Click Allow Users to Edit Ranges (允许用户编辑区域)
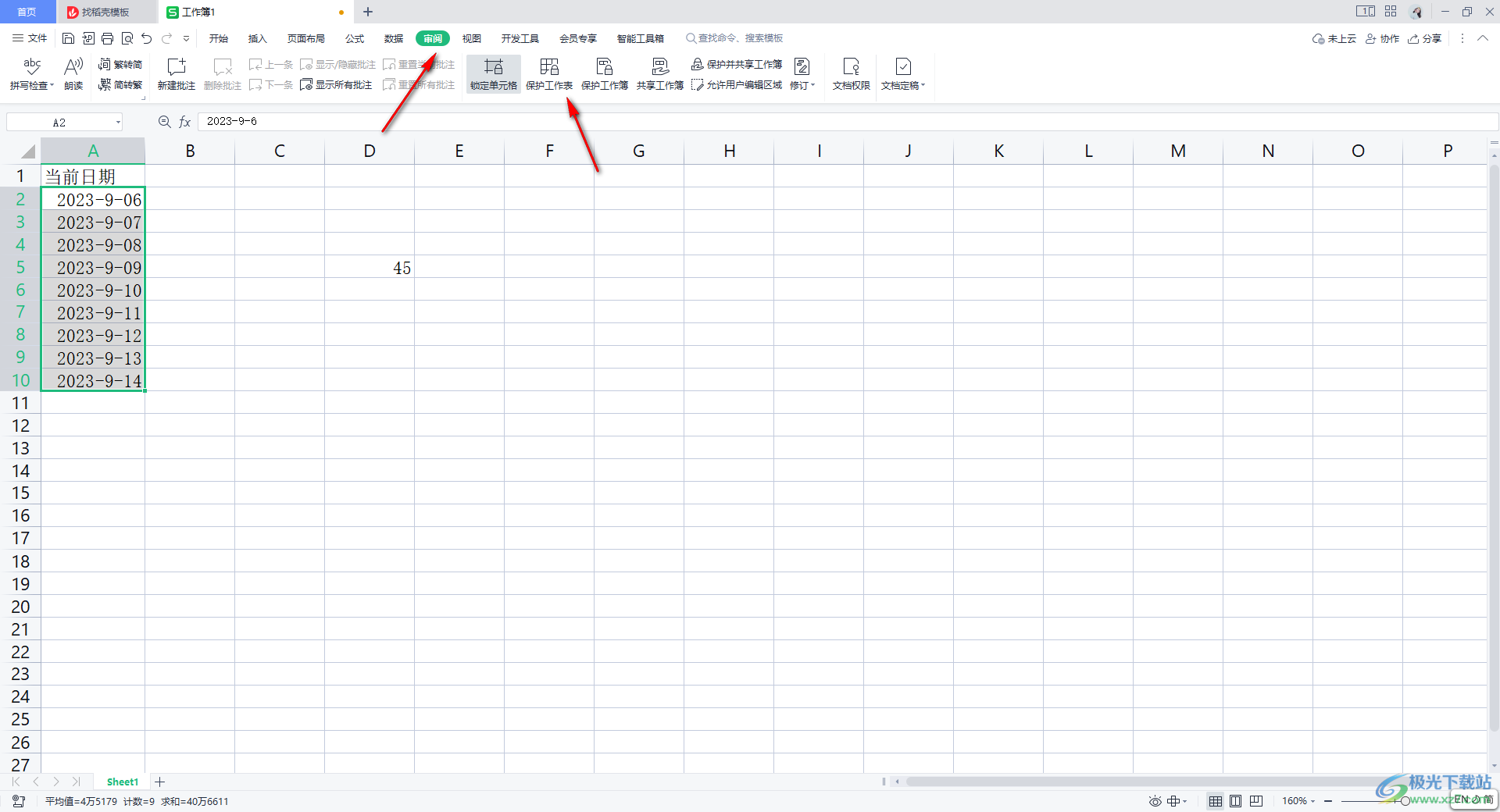 tap(737, 84)
